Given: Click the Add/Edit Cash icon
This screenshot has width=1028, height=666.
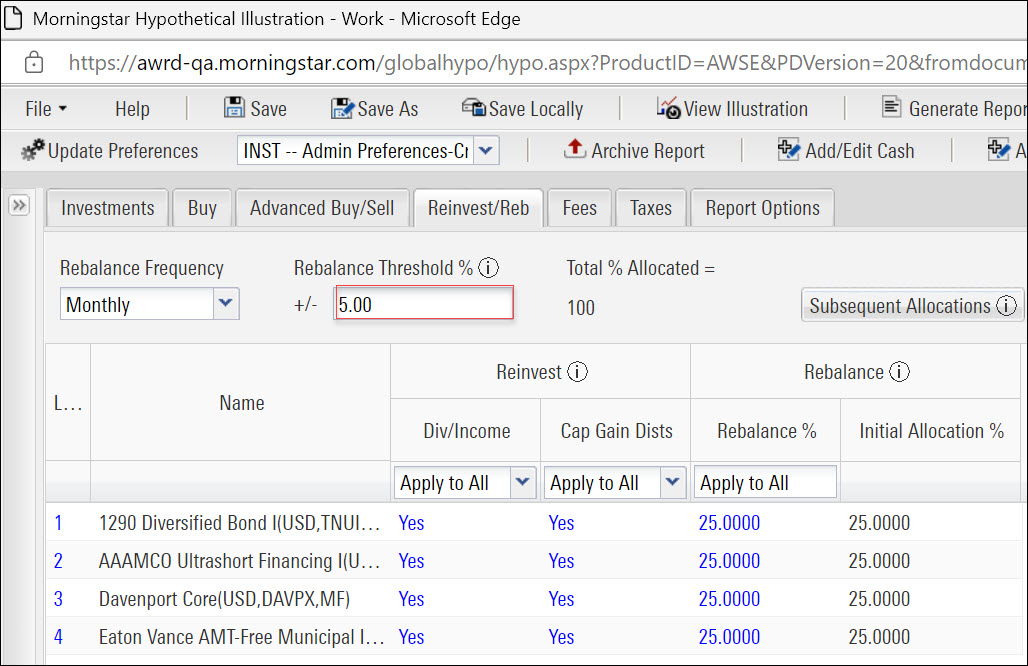Looking at the screenshot, I should coord(789,149).
